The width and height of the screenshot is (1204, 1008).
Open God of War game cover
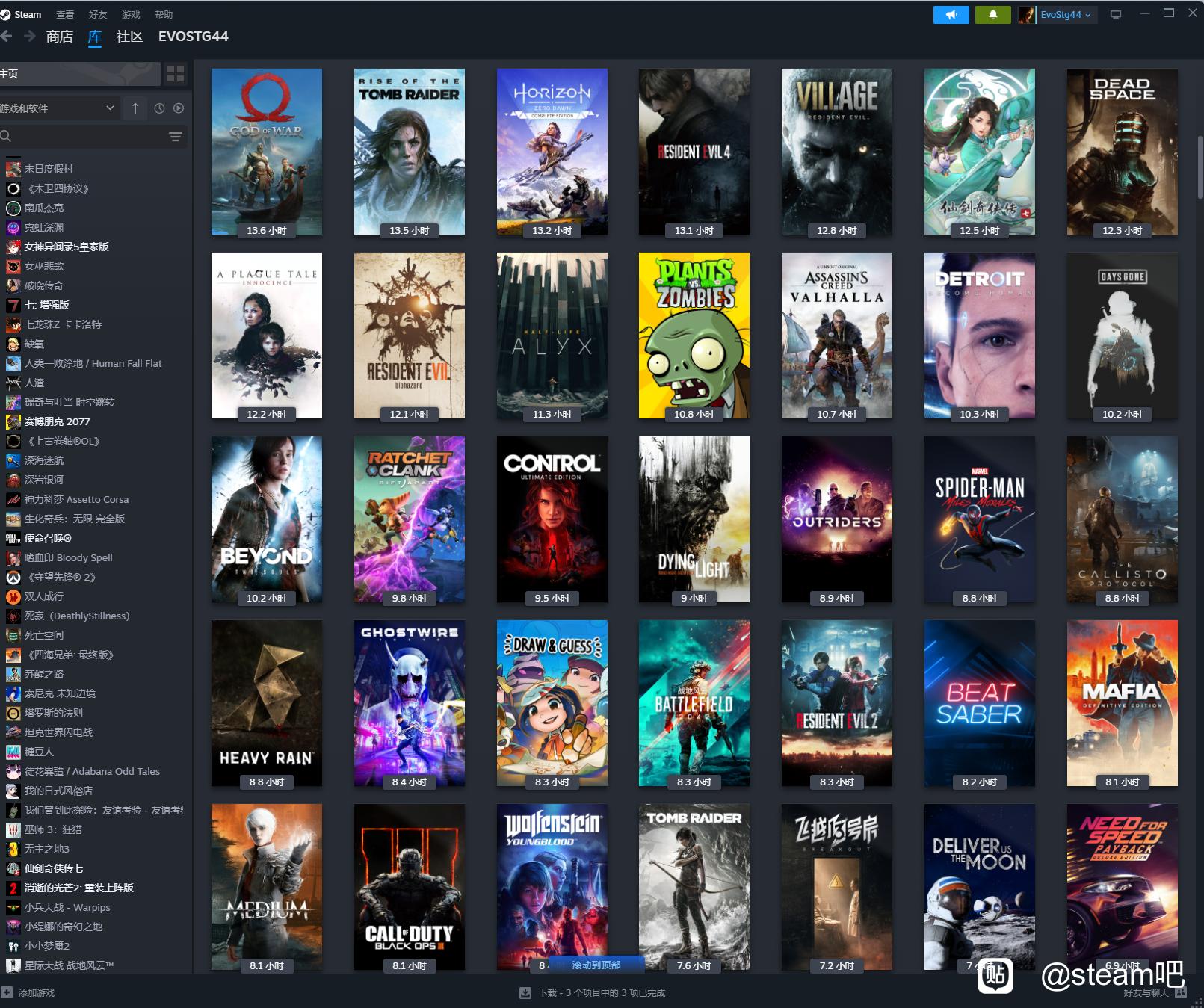pyautogui.click(x=267, y=152)
